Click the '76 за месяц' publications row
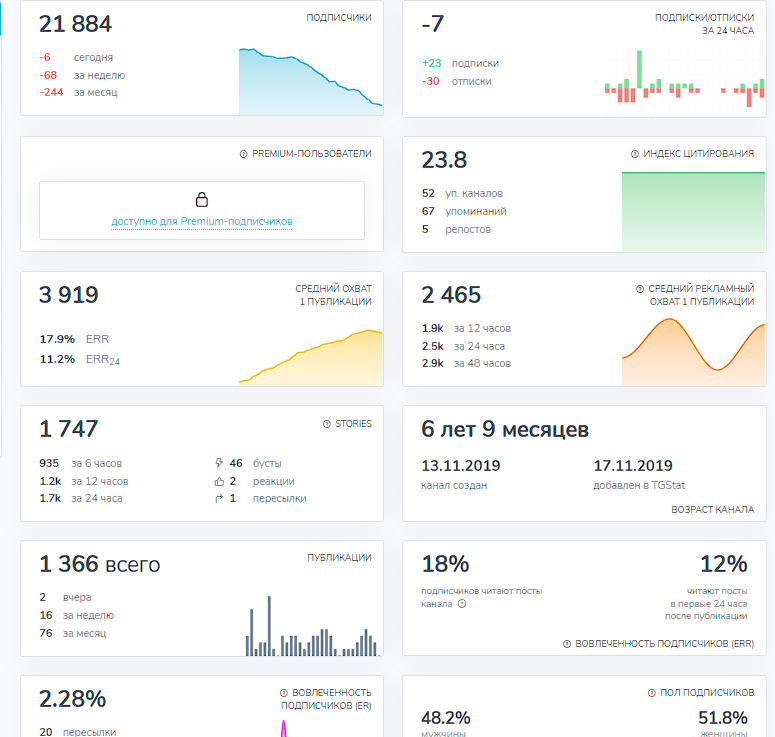The image size is (775, 737). (x=73, y=633)
